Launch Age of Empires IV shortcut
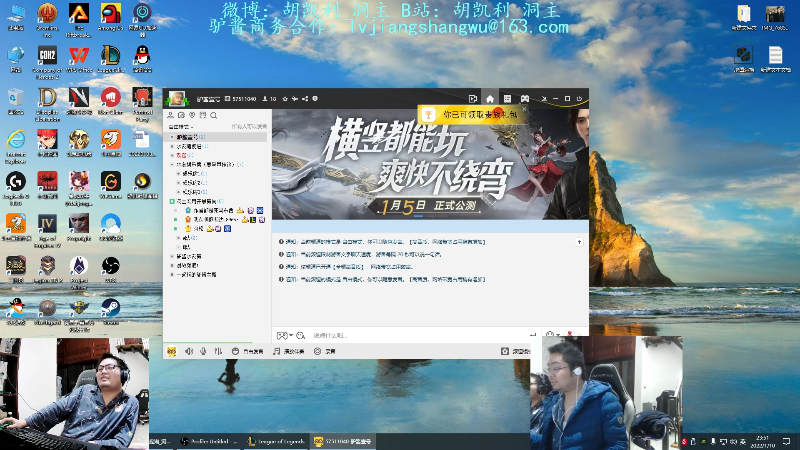Image resolution: width=800 pixels, height=450 pixels. click(x=47, y=231)
